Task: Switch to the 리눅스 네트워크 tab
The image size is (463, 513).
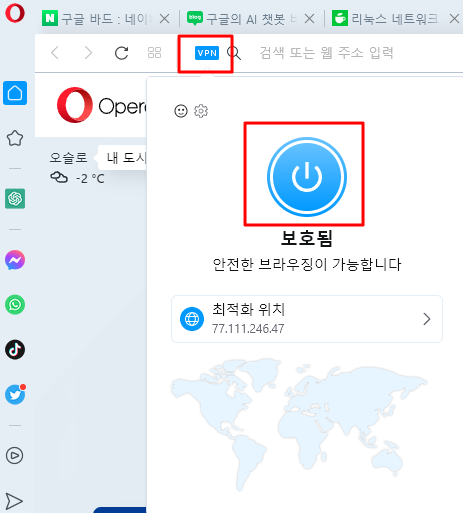Action: click(x=396, y=19)
